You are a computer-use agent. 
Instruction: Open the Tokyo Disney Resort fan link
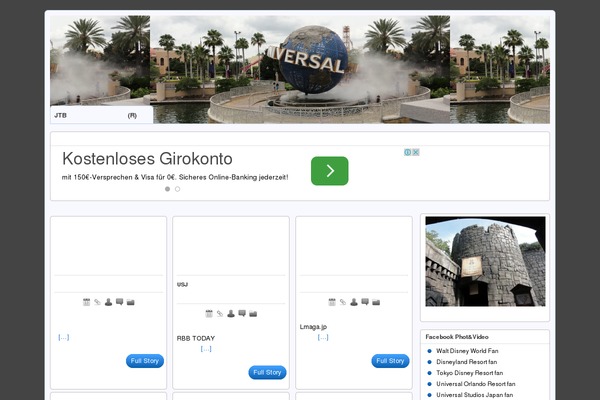(x=470, y=373)
